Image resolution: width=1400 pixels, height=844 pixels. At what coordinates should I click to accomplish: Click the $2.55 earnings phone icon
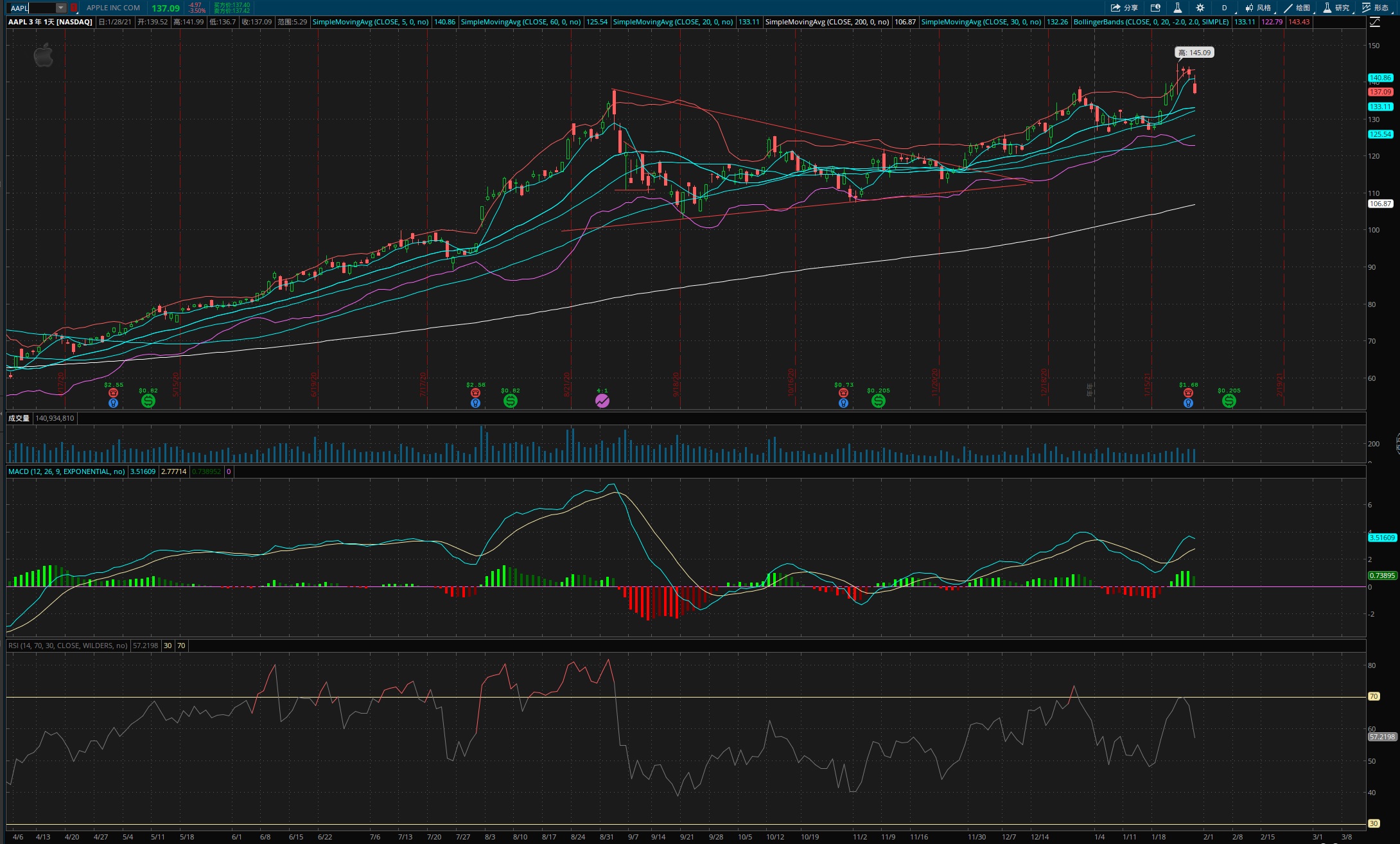click(113, 392)
